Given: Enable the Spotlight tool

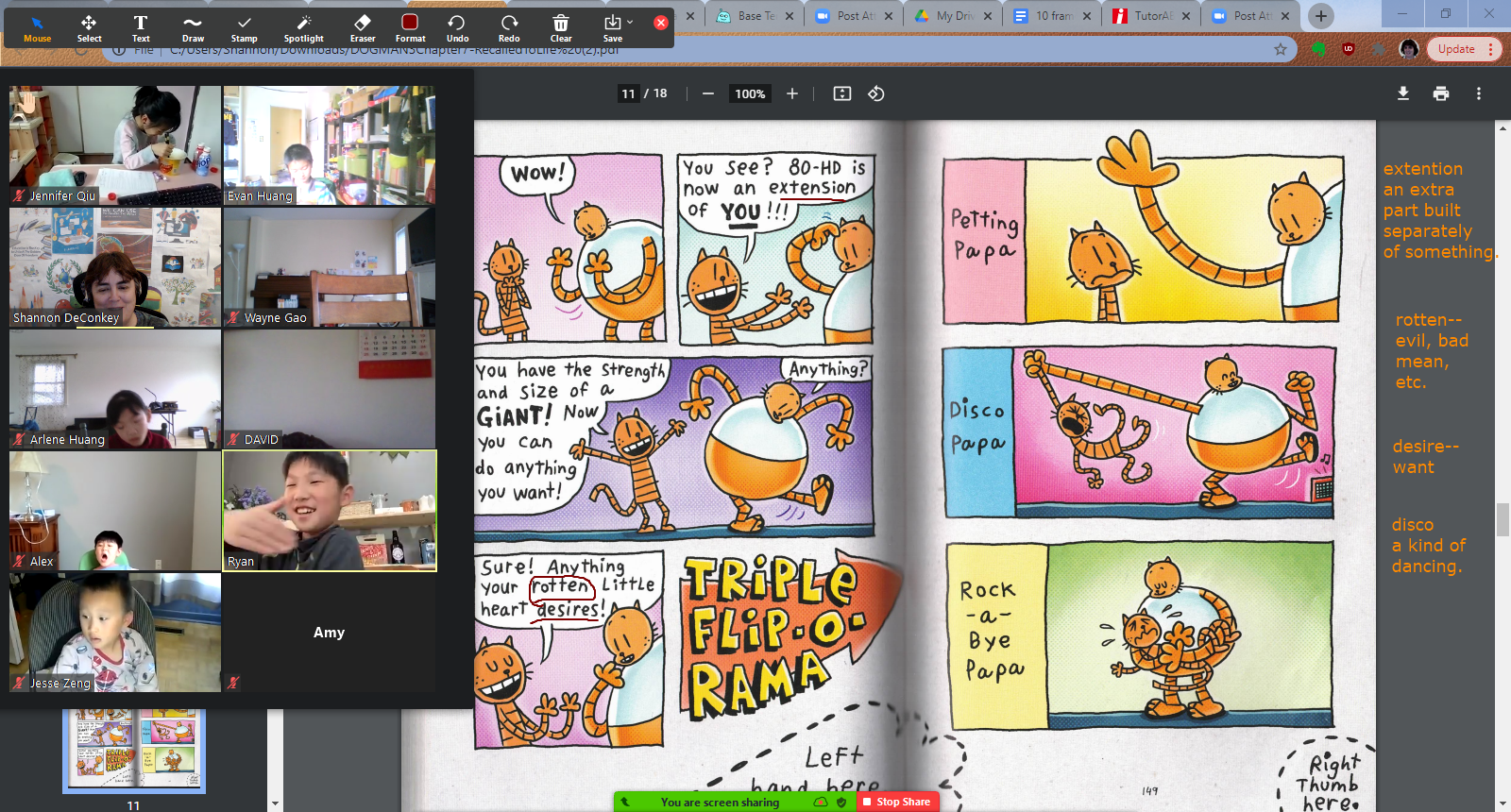Looking at the screenshot, I should tap(303, 27).
